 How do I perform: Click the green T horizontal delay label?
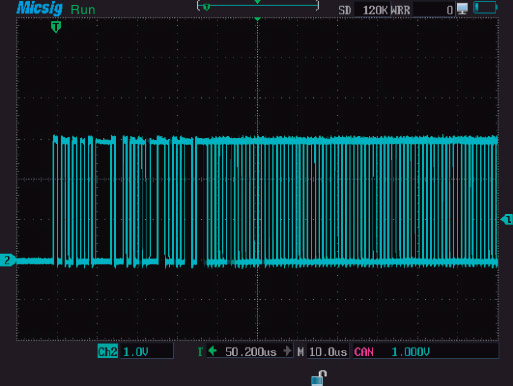200,352
